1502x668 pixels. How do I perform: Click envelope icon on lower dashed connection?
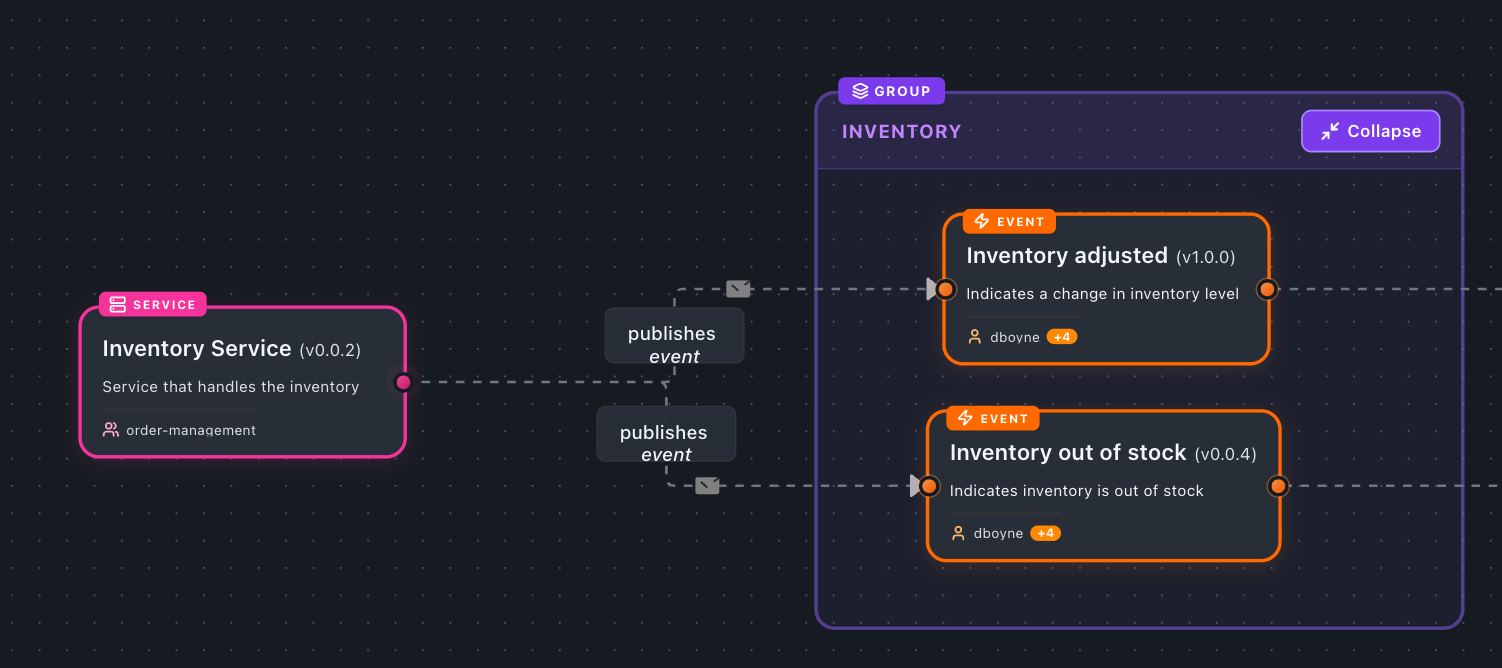click(x=707, y=486)
